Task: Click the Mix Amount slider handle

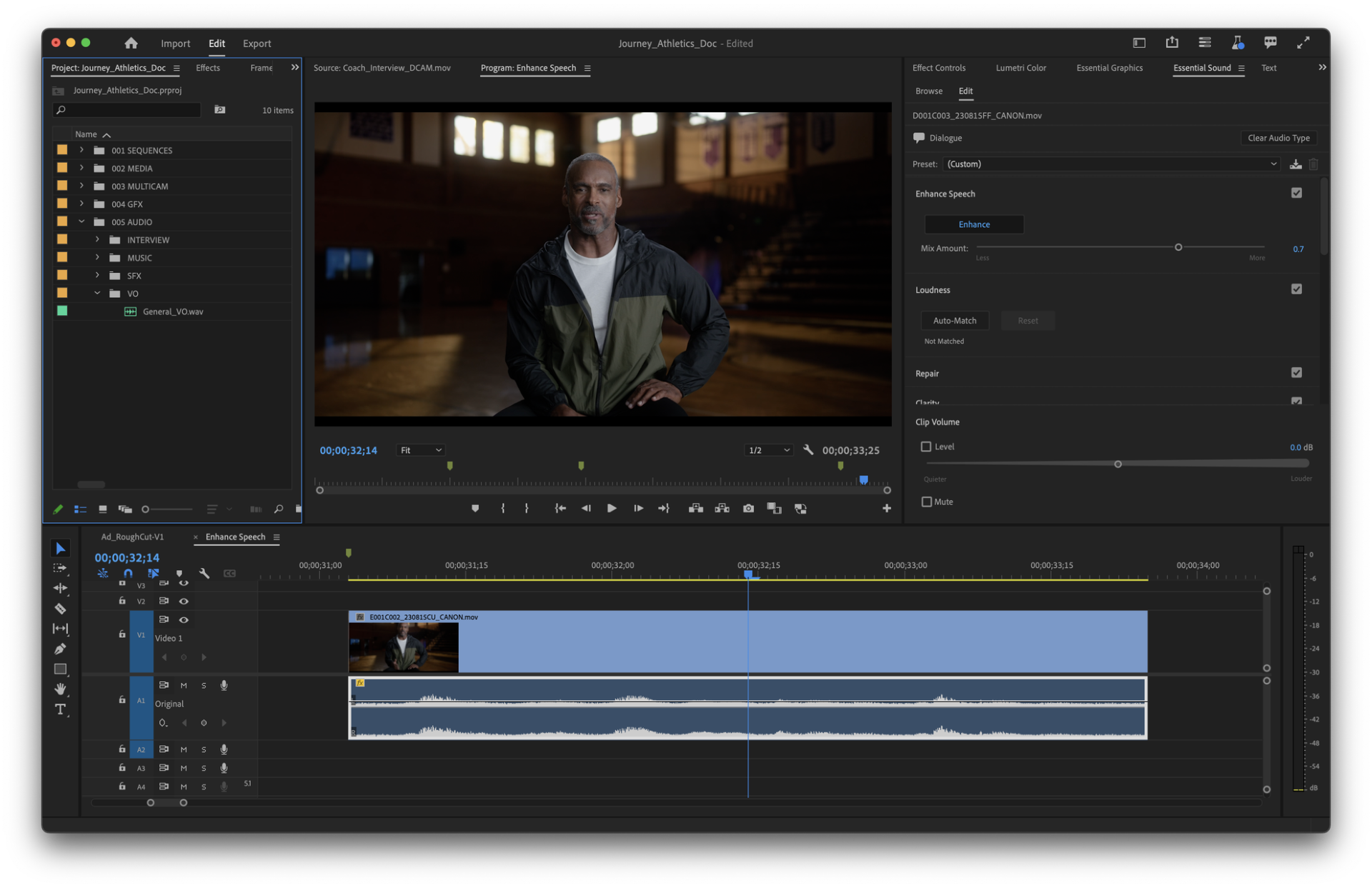Action: (x=1178, y=247)
